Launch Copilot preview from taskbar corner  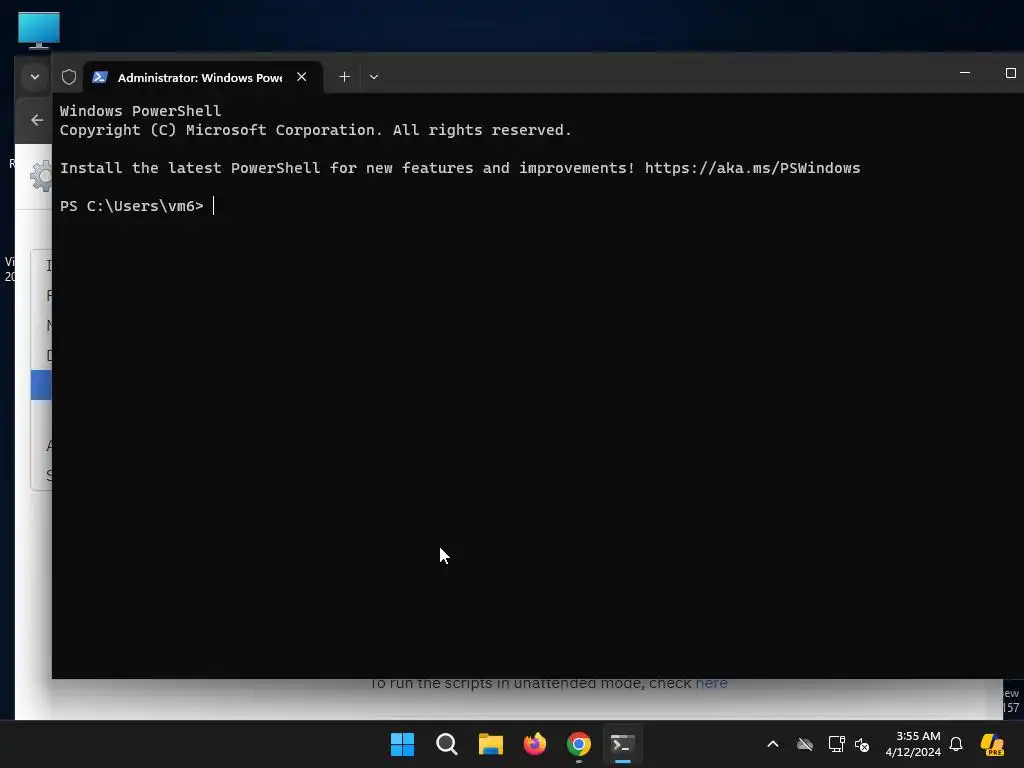coord(992,744)
